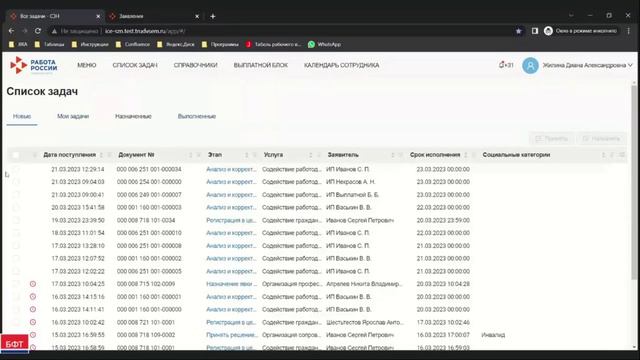
Task: Open stage link for document 000 006 251 001-000034
Action: [x=231, y=169]
